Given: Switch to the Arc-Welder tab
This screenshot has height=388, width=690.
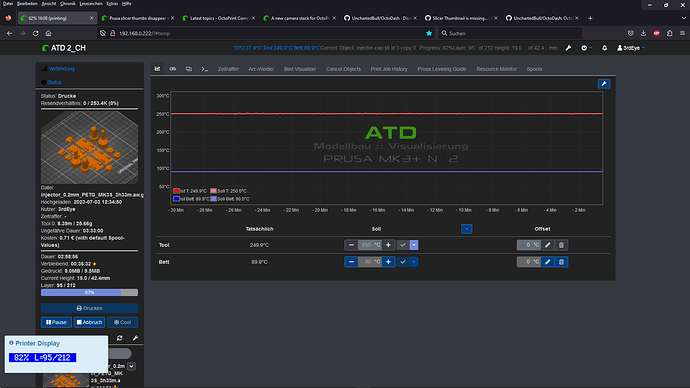Looking at the screenshot, I should [x=261, y=69].
